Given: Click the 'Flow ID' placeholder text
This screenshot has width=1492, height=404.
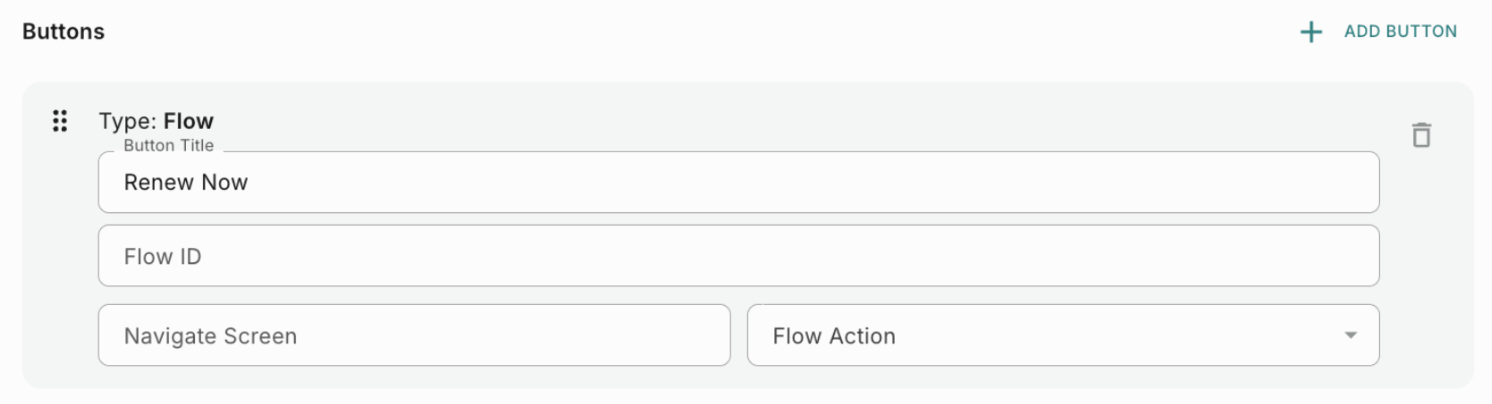Looking at the screenshot, I should [x=163, y=257].
